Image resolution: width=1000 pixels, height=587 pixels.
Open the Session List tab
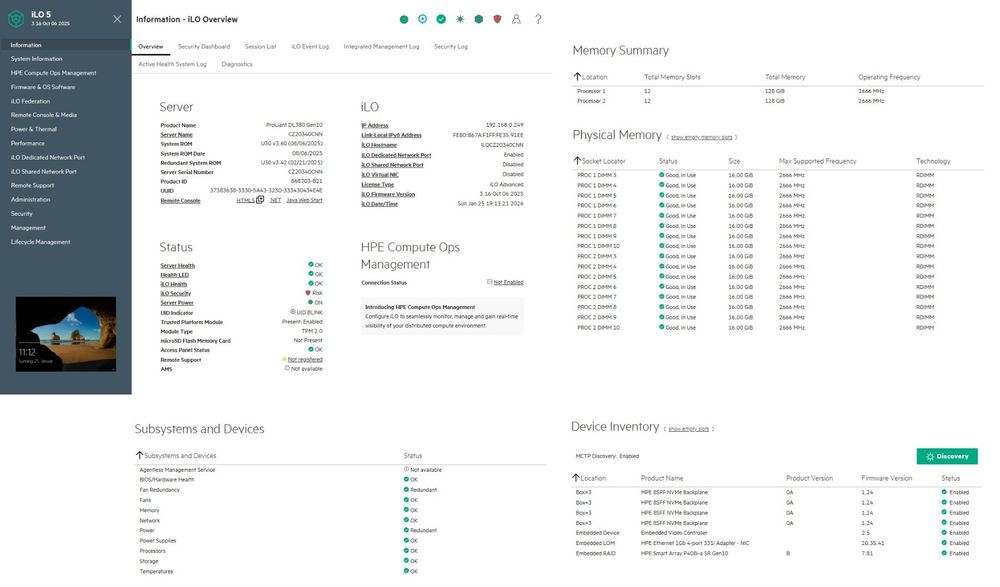(x=261, y=47)
